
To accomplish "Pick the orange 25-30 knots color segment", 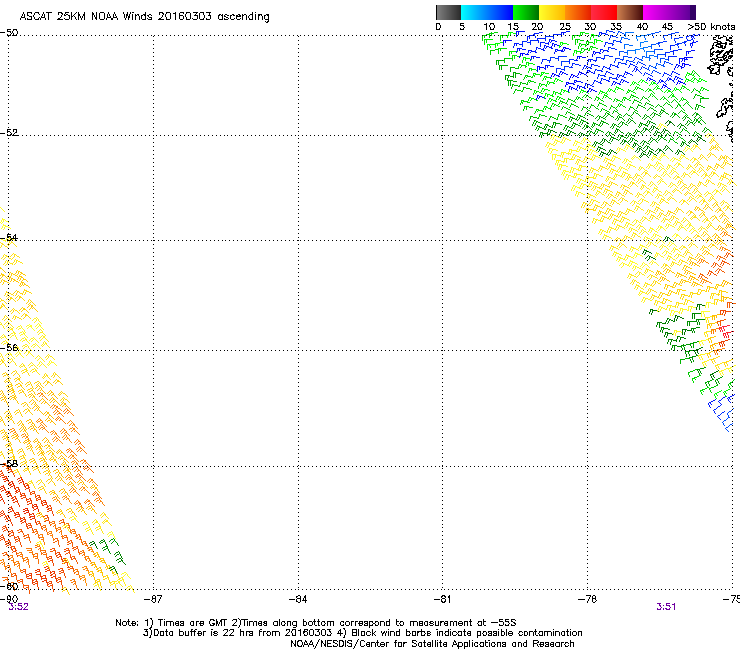I will coord(578,12).
